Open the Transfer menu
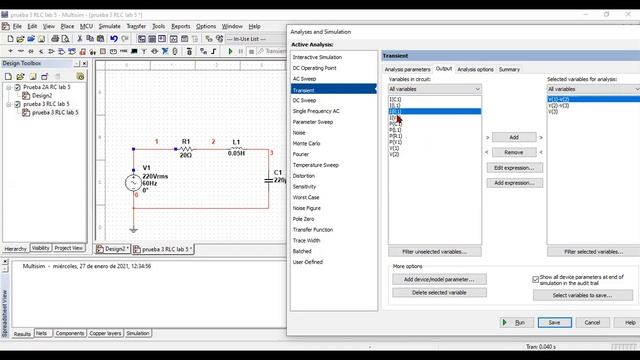640x360 pixels. 136,26
